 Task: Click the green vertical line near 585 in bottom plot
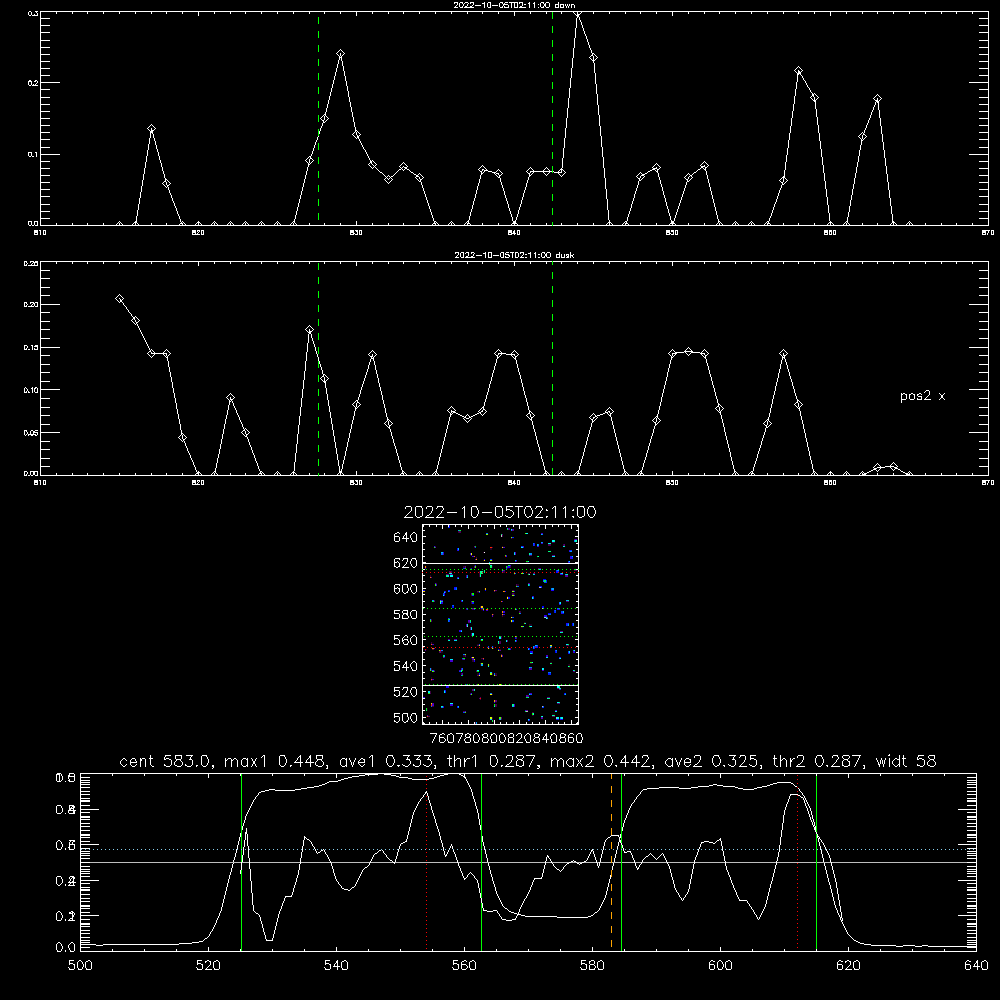621,861
